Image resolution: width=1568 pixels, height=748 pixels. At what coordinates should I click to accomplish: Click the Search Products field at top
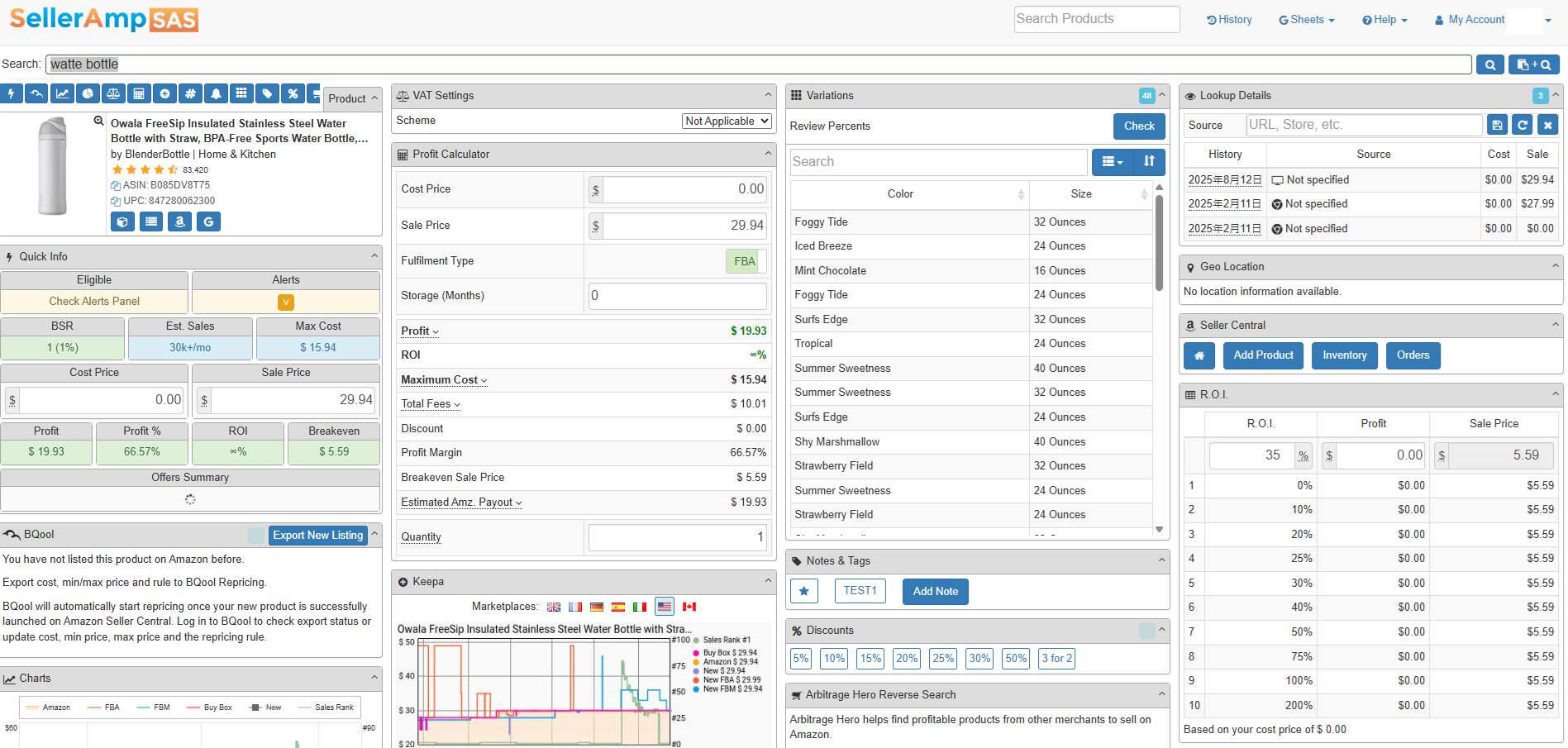click(x=1097, y=19)
